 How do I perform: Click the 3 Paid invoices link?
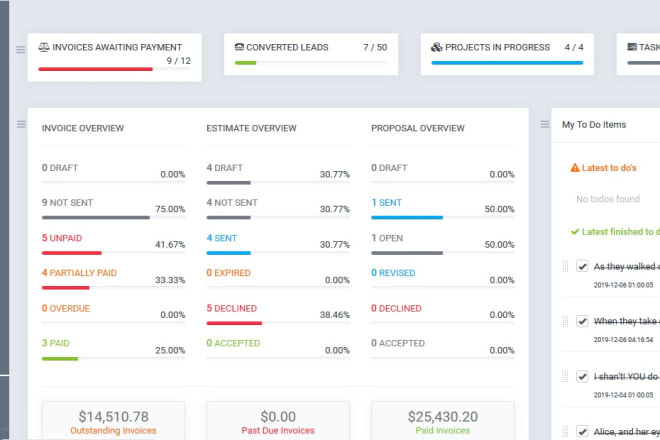point(56,343)
